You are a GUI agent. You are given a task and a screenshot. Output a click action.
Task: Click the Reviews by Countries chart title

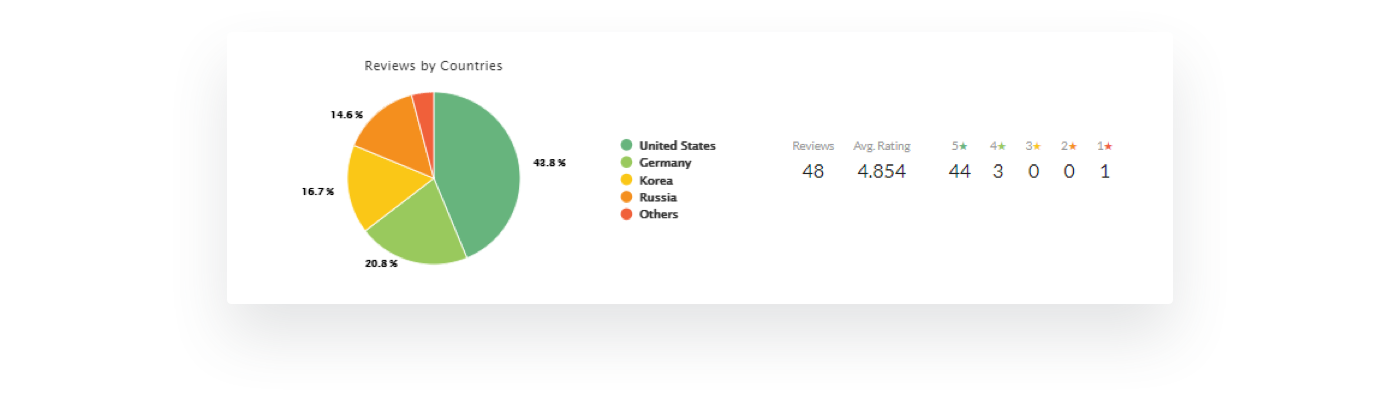point(433,66)
